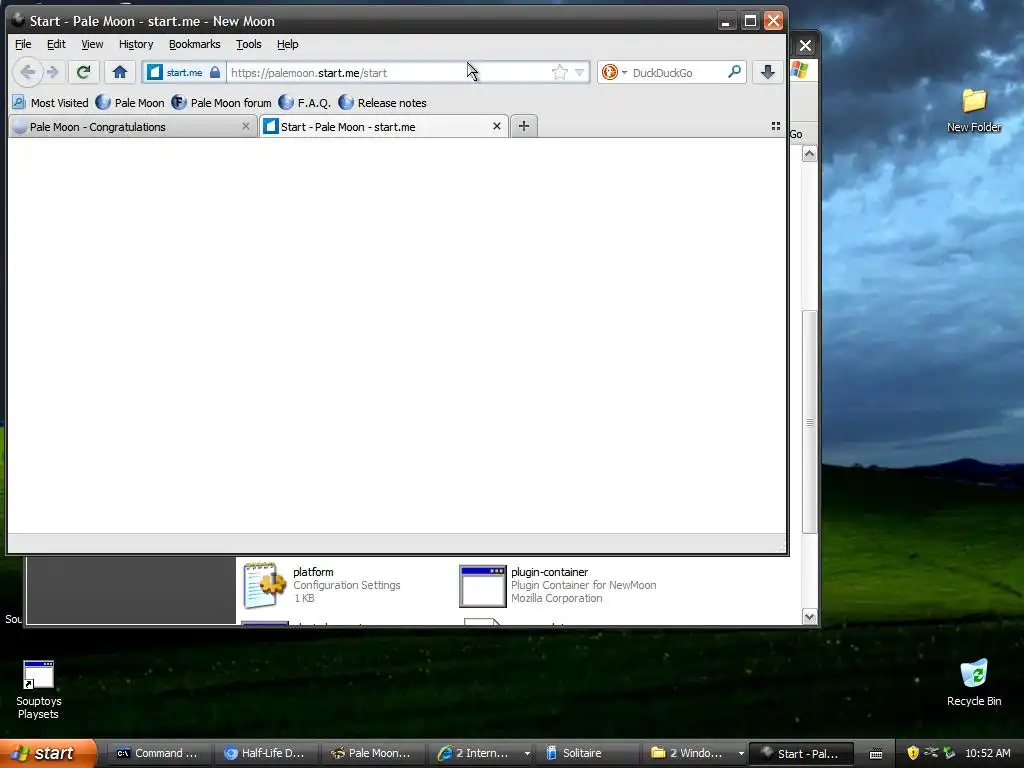Open the Windows start menu
Screen dimensions: 1024x768
coord(48,753)
